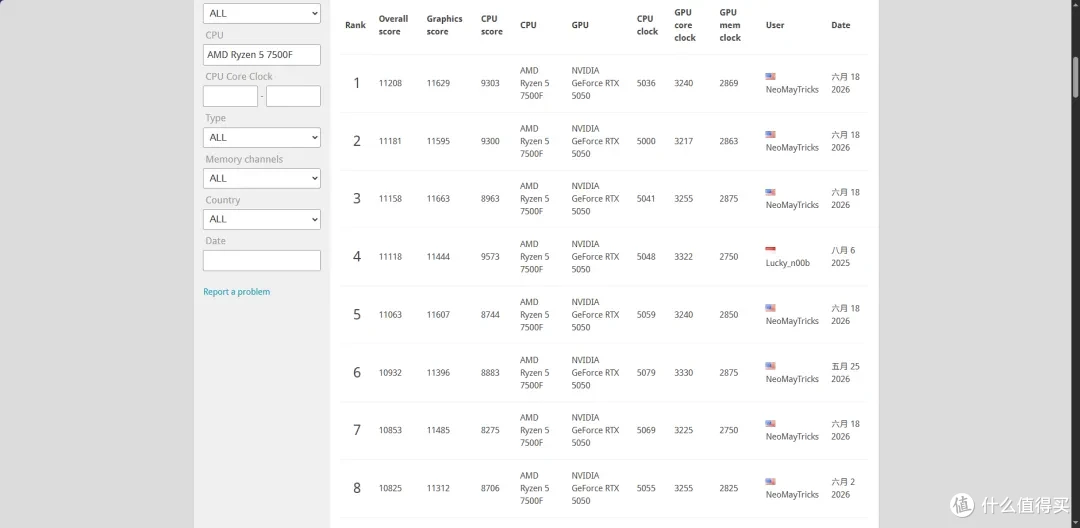Viewport: 1080px width, 528px height.
Task: Click CPU clock value 5079
Action: coord(646,372)
